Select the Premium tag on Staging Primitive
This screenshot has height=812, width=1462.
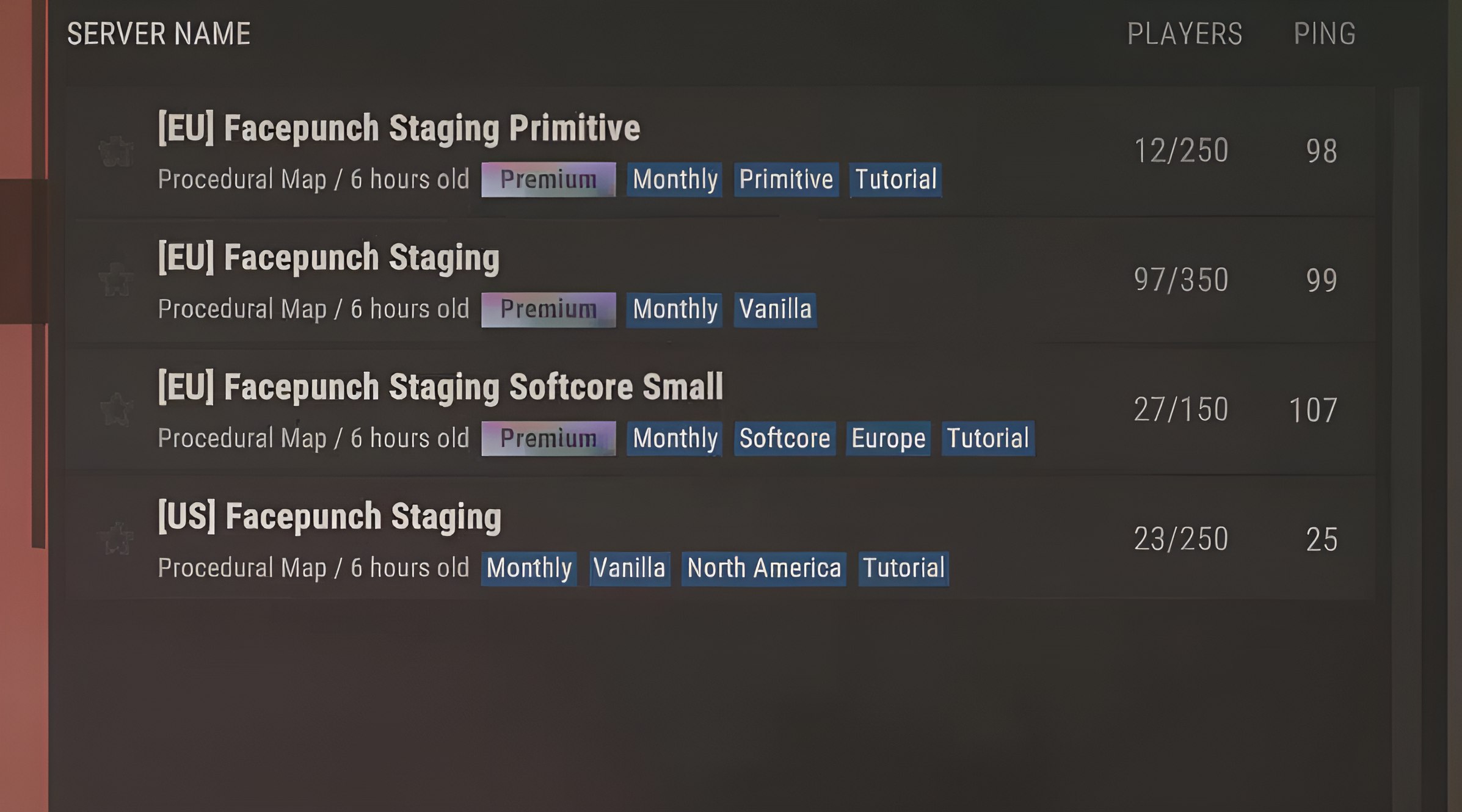point(548,179)
